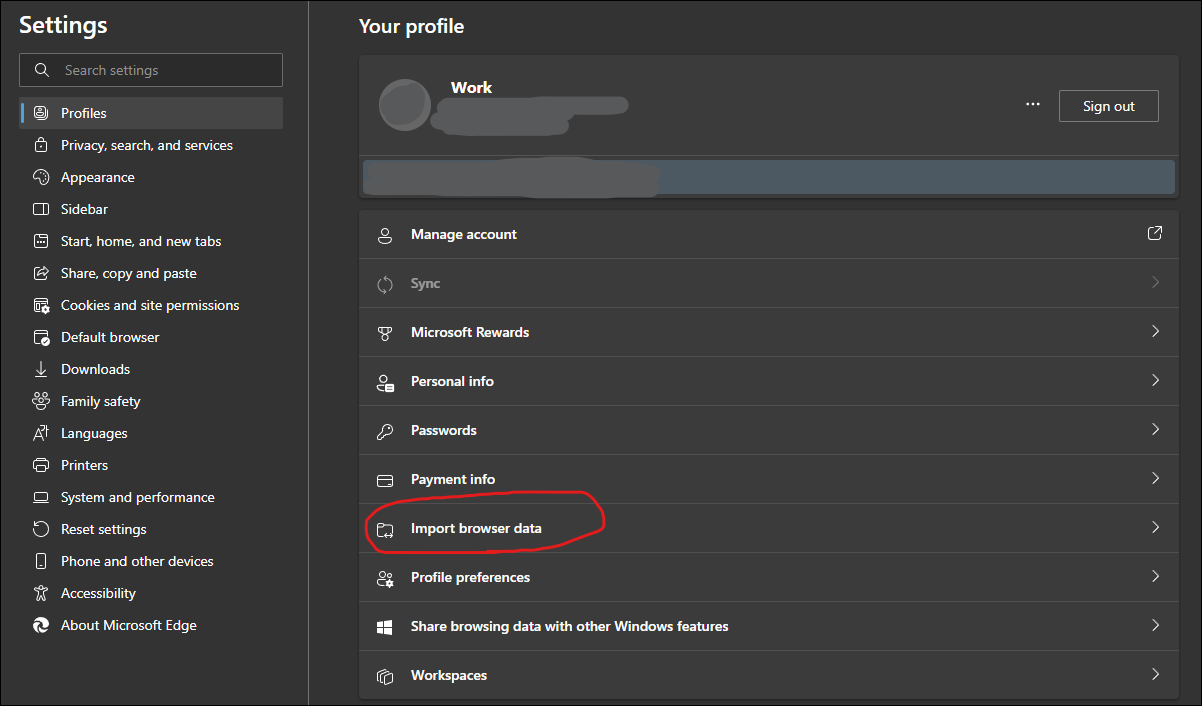Click the Work profile name text
This screenshot has width=1202, height=706.
pos(471,87)
